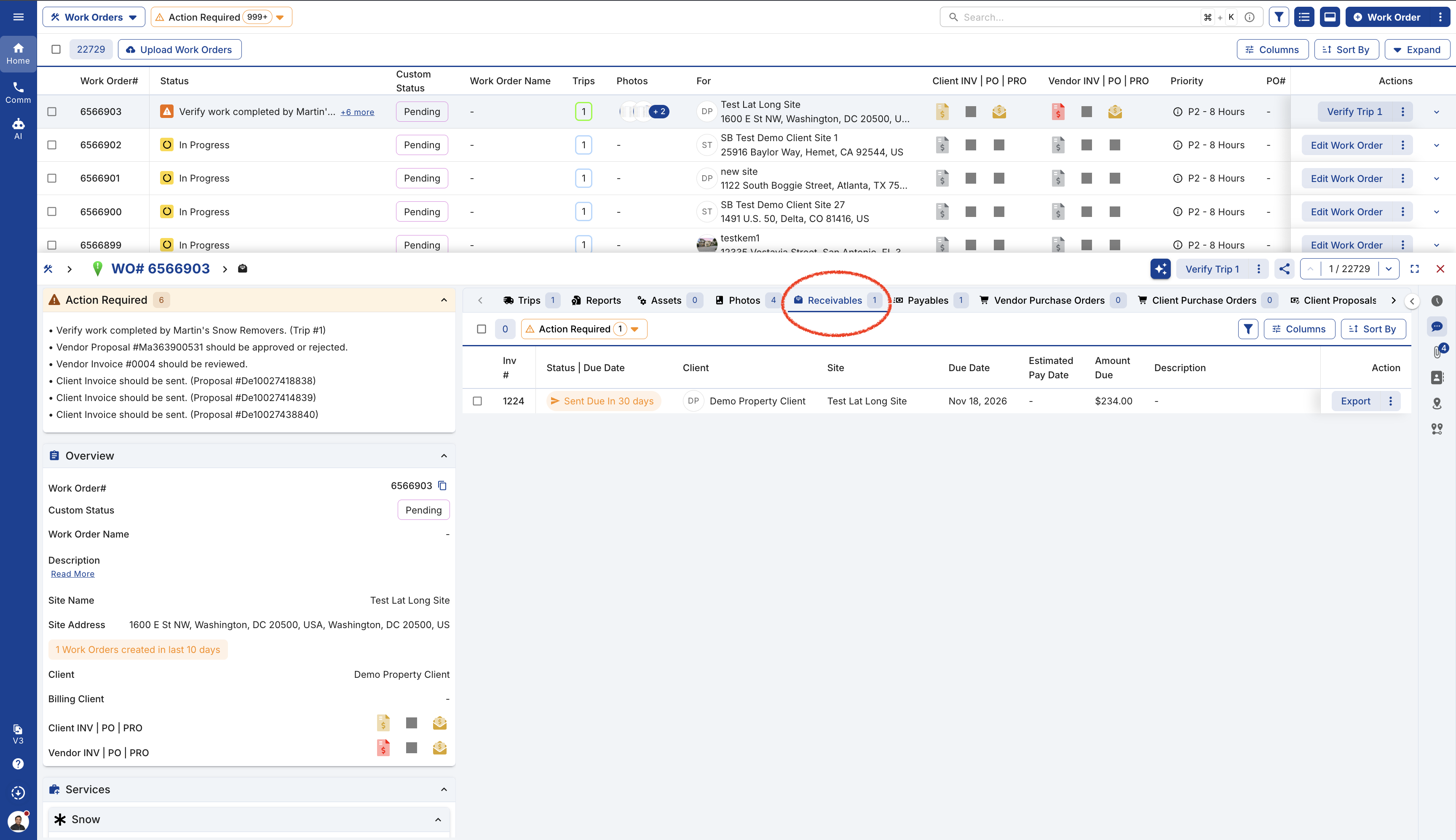This screenshot has width=1456, height=840.
Task: Open the map pin icon in right rail
Action: pos(1436,403)
